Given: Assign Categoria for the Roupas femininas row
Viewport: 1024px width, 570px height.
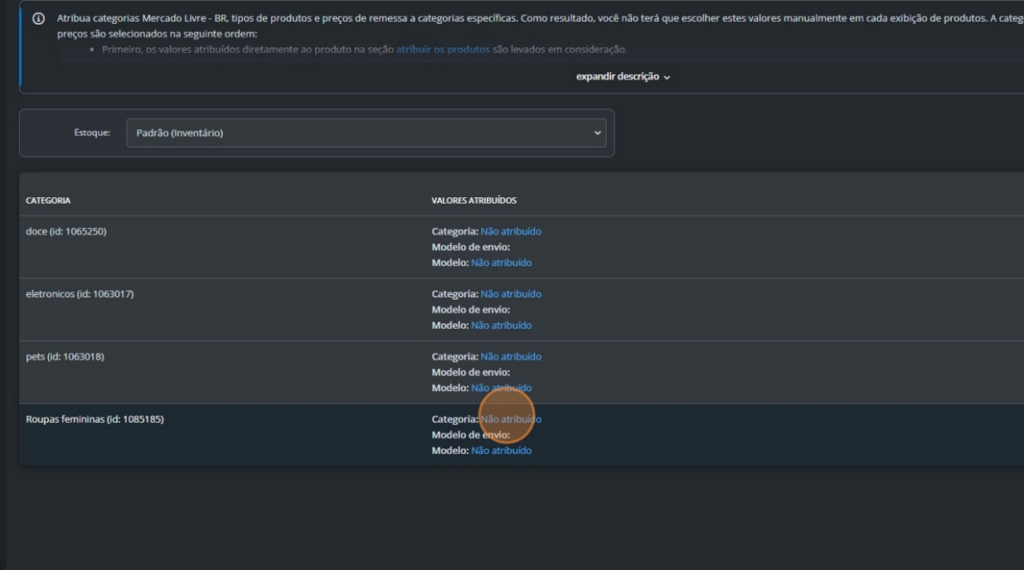Looking at the screenshot, I should [x=510, y=419].
